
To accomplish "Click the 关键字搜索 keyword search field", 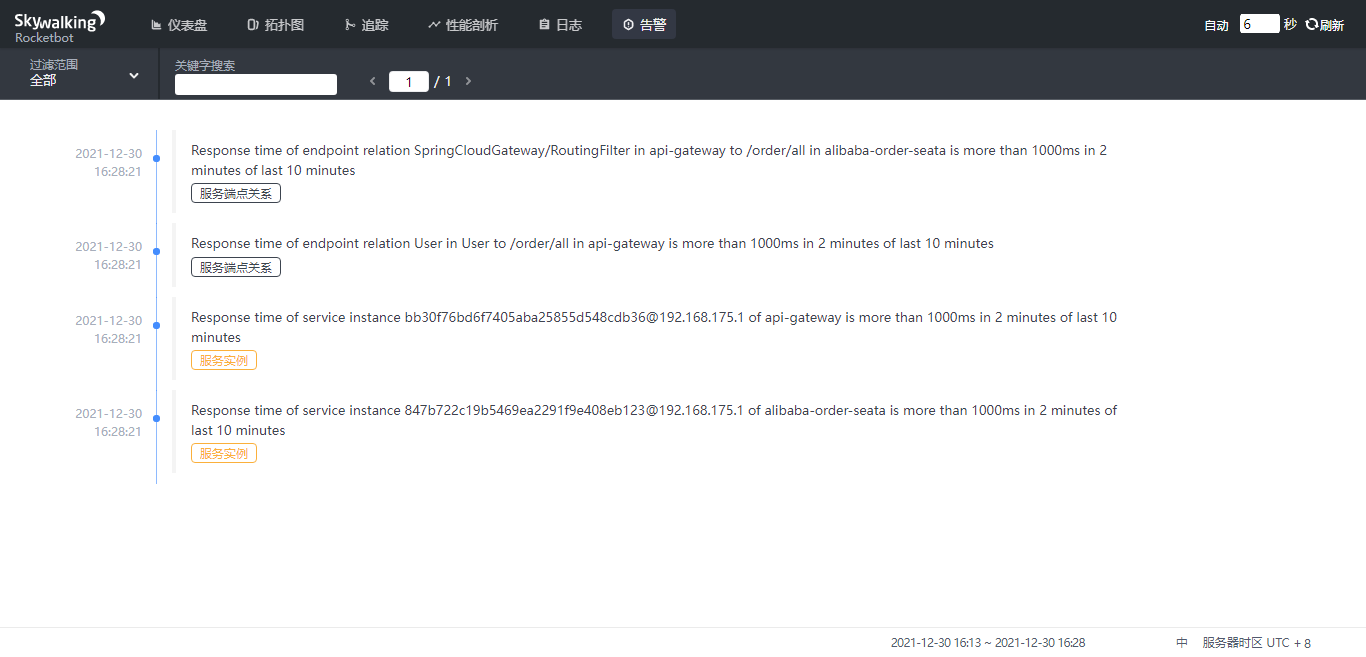I will point(256,85).
